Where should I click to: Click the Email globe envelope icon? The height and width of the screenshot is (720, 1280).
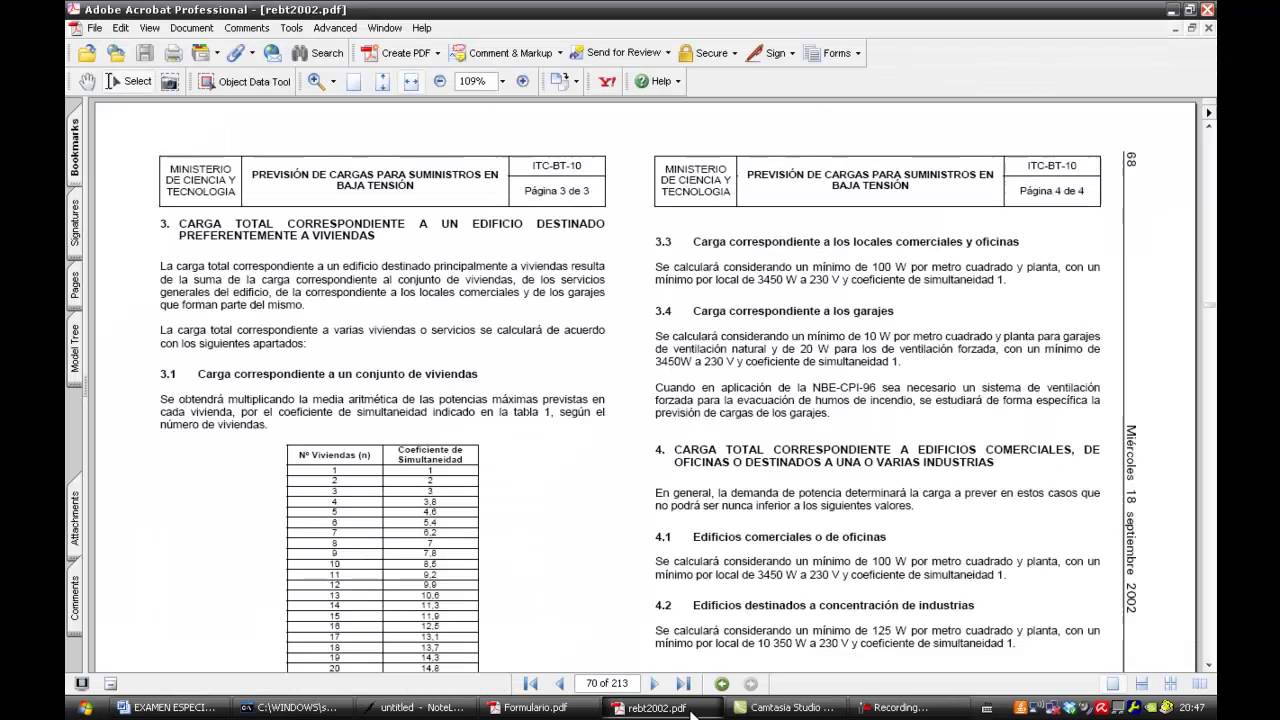coord(272,53)
